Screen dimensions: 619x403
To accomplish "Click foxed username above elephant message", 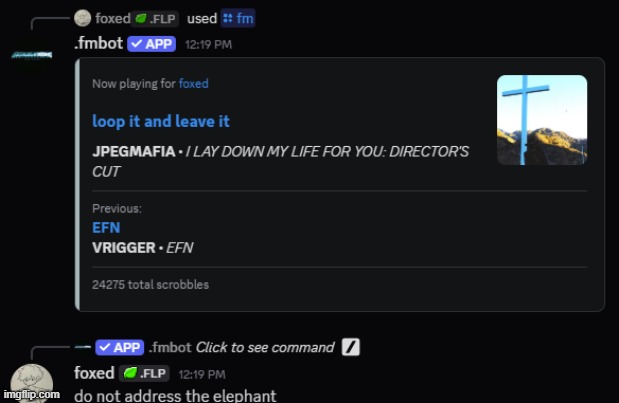I will click(x=94, y=373).
